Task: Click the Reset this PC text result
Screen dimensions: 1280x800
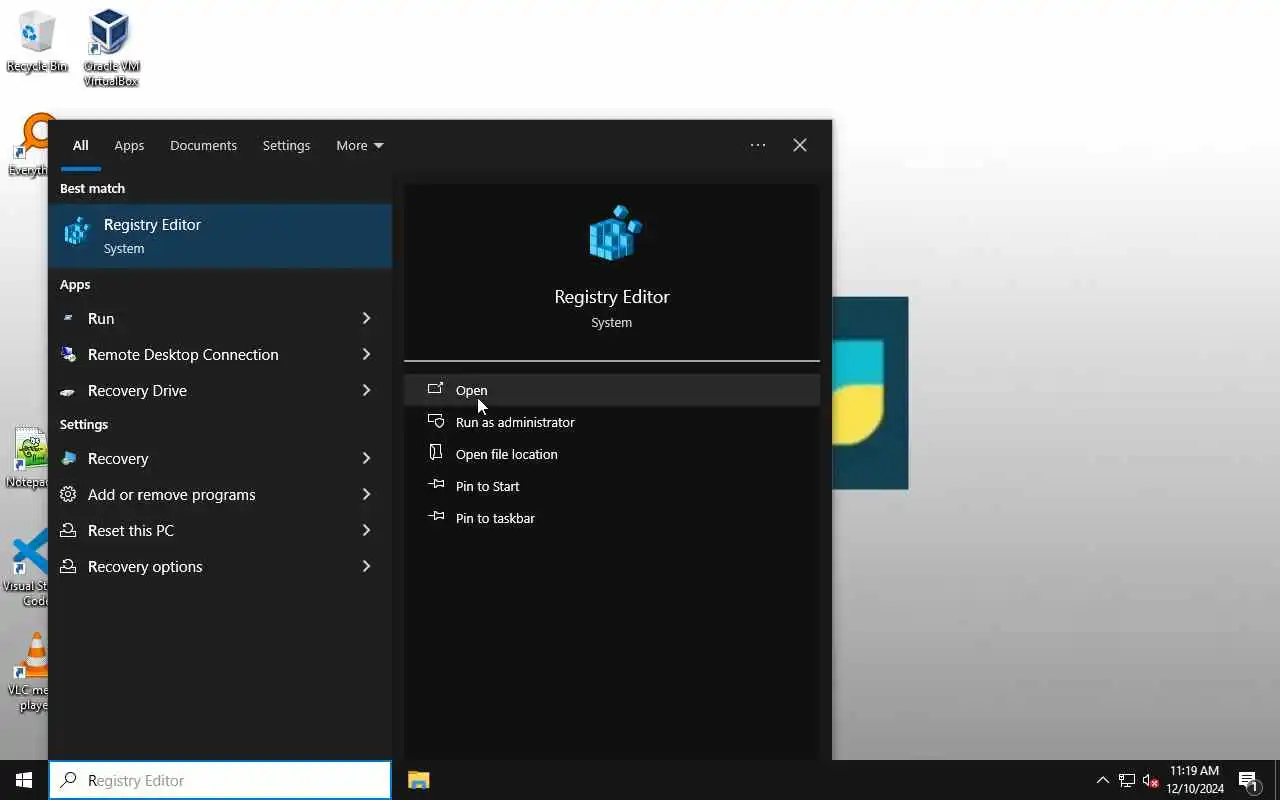Action: coord(131,530)
